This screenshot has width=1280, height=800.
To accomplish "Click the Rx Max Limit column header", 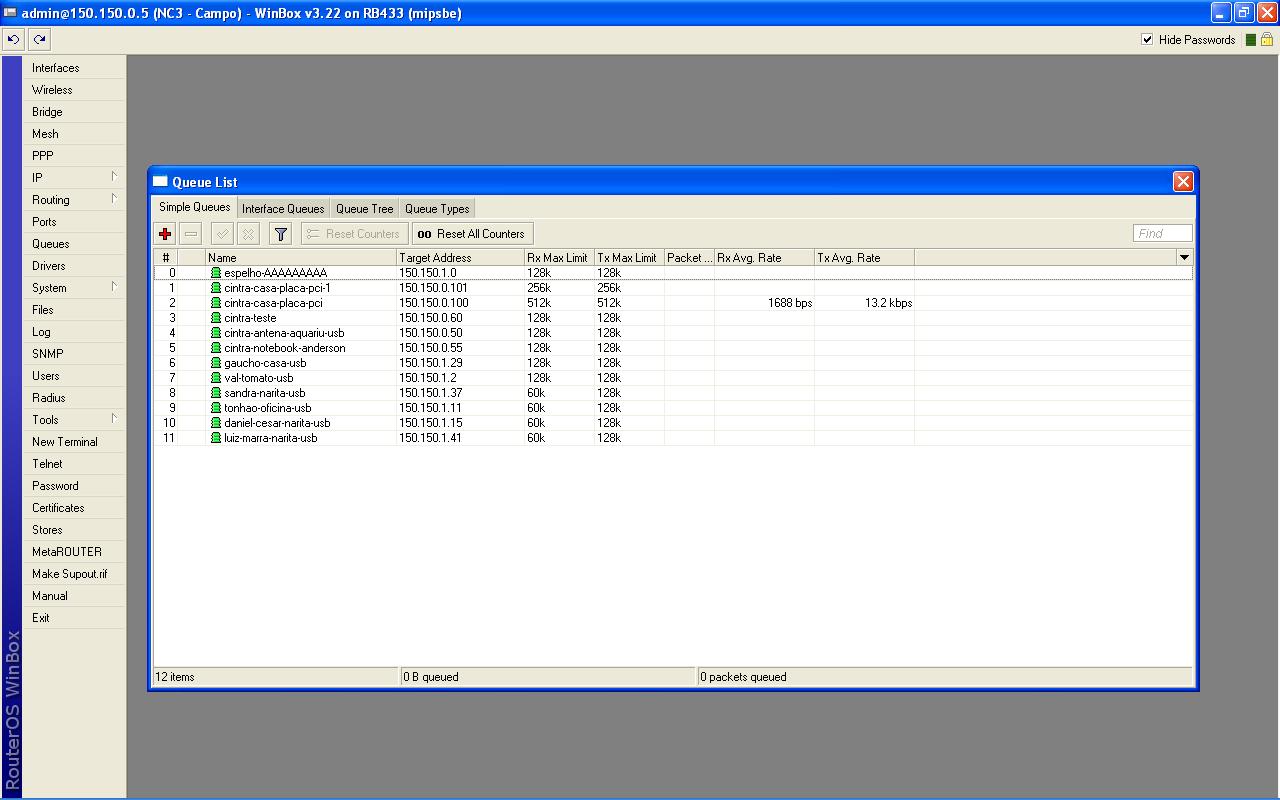I will tap(559, 258).
